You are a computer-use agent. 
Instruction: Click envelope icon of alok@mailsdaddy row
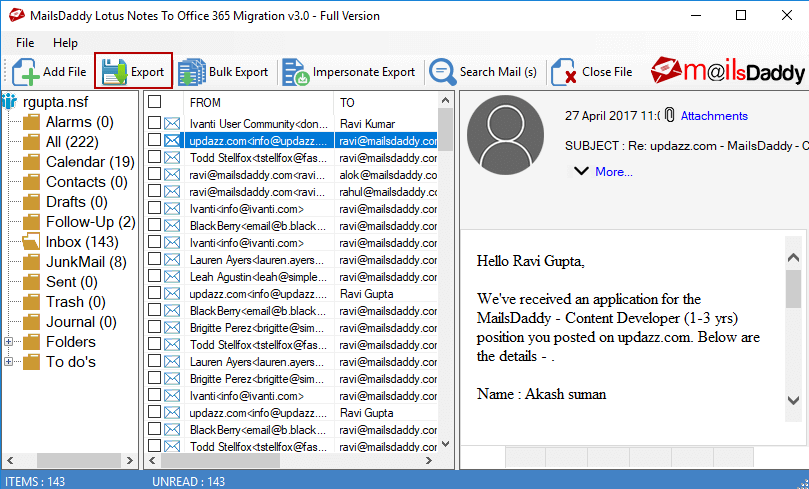172,175
